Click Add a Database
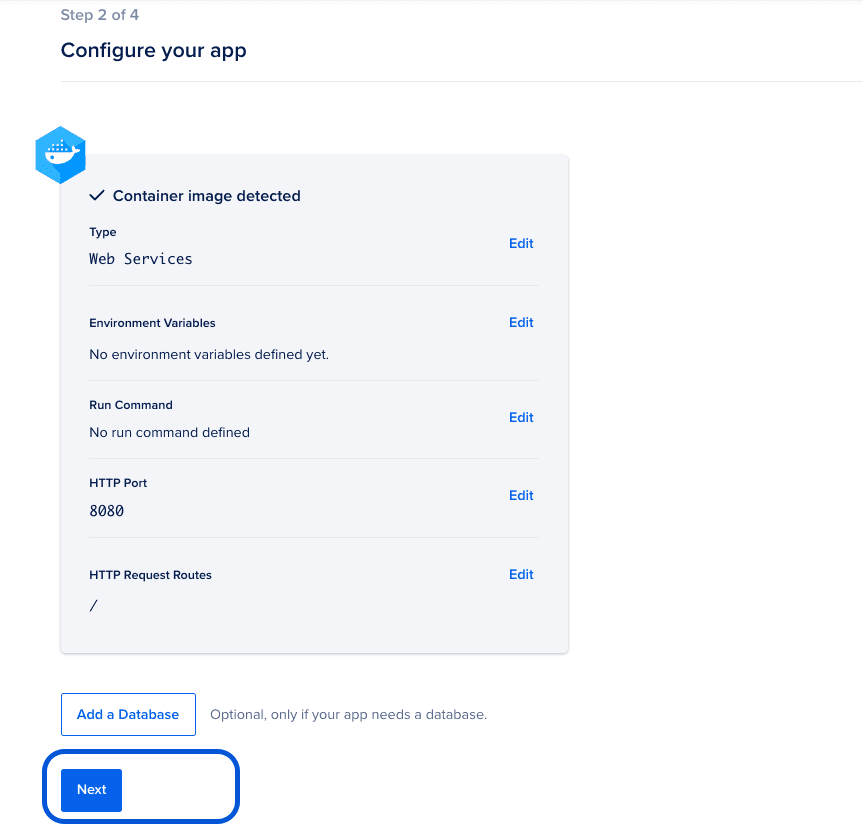862x824 pixels. point(128,714)
